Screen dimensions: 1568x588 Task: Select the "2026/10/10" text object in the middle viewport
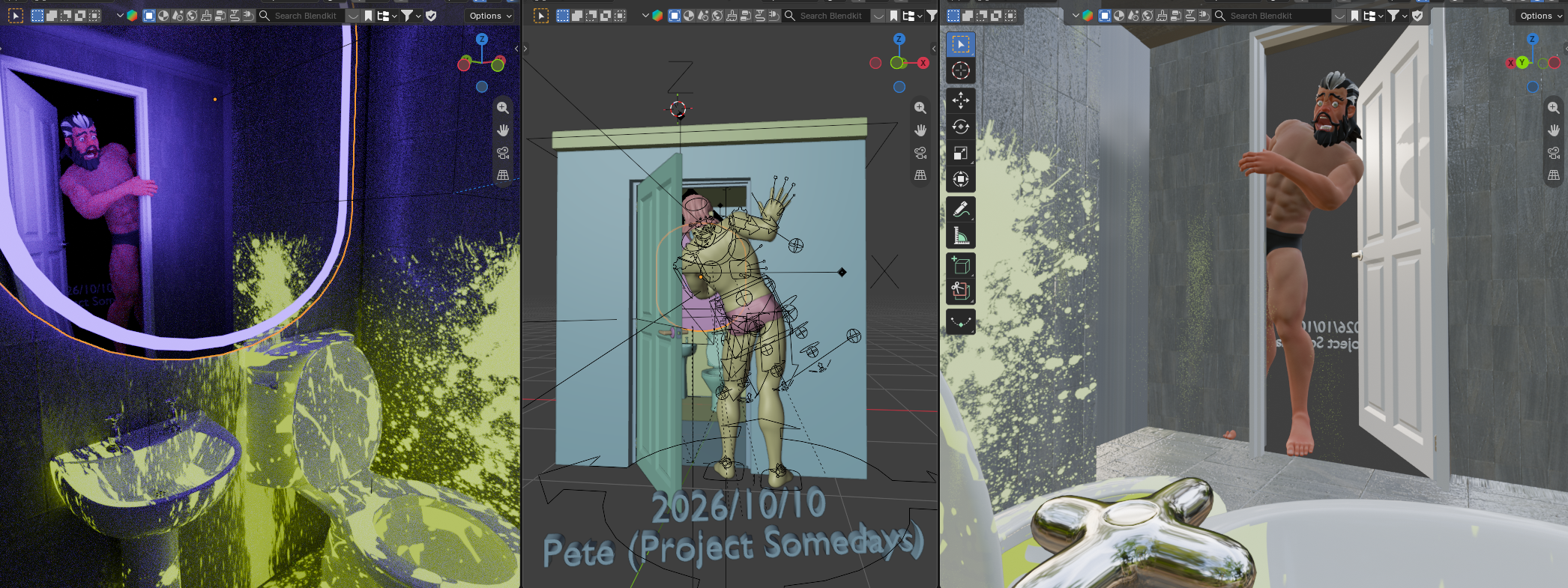click(x=739, y=506)
